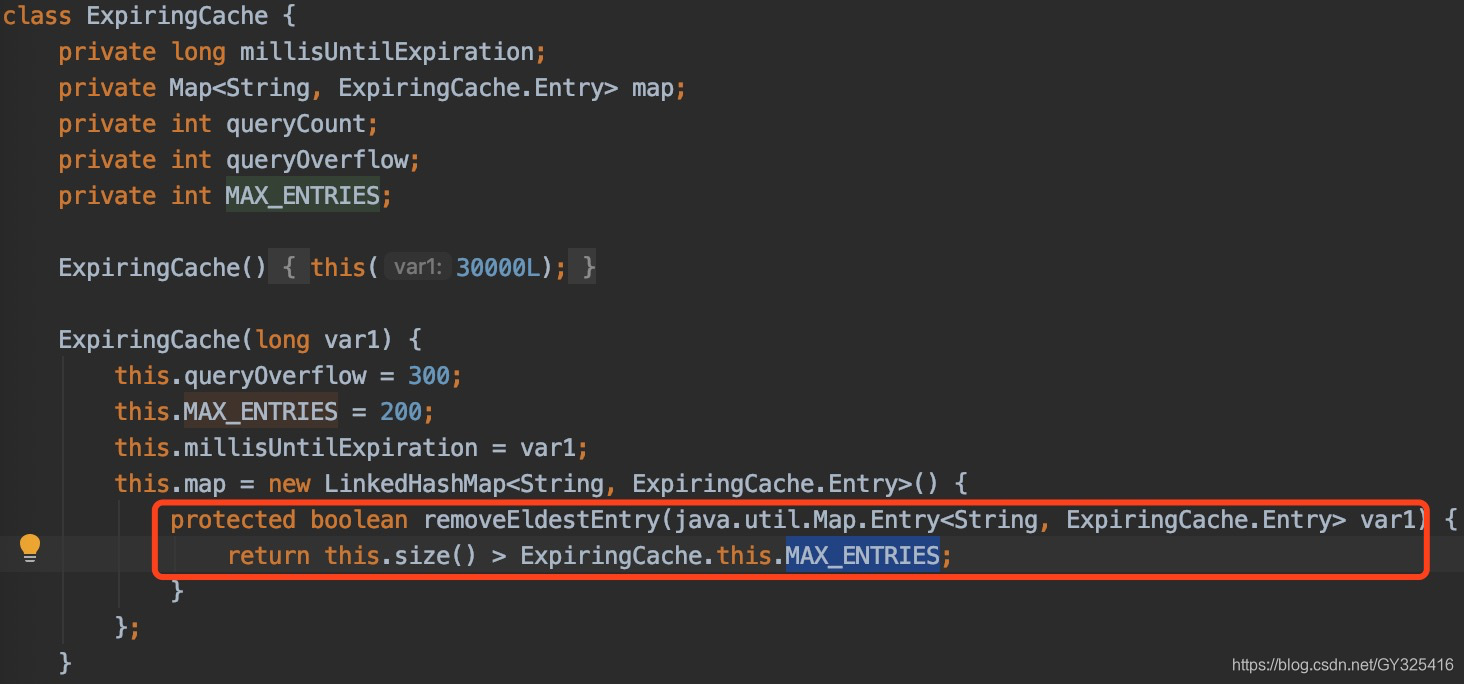Image resolution: width=1464 pixels, height=684 pixels.
Task: Click ExpiringCache.this qualifier in return line
Action: pos(647,556)
